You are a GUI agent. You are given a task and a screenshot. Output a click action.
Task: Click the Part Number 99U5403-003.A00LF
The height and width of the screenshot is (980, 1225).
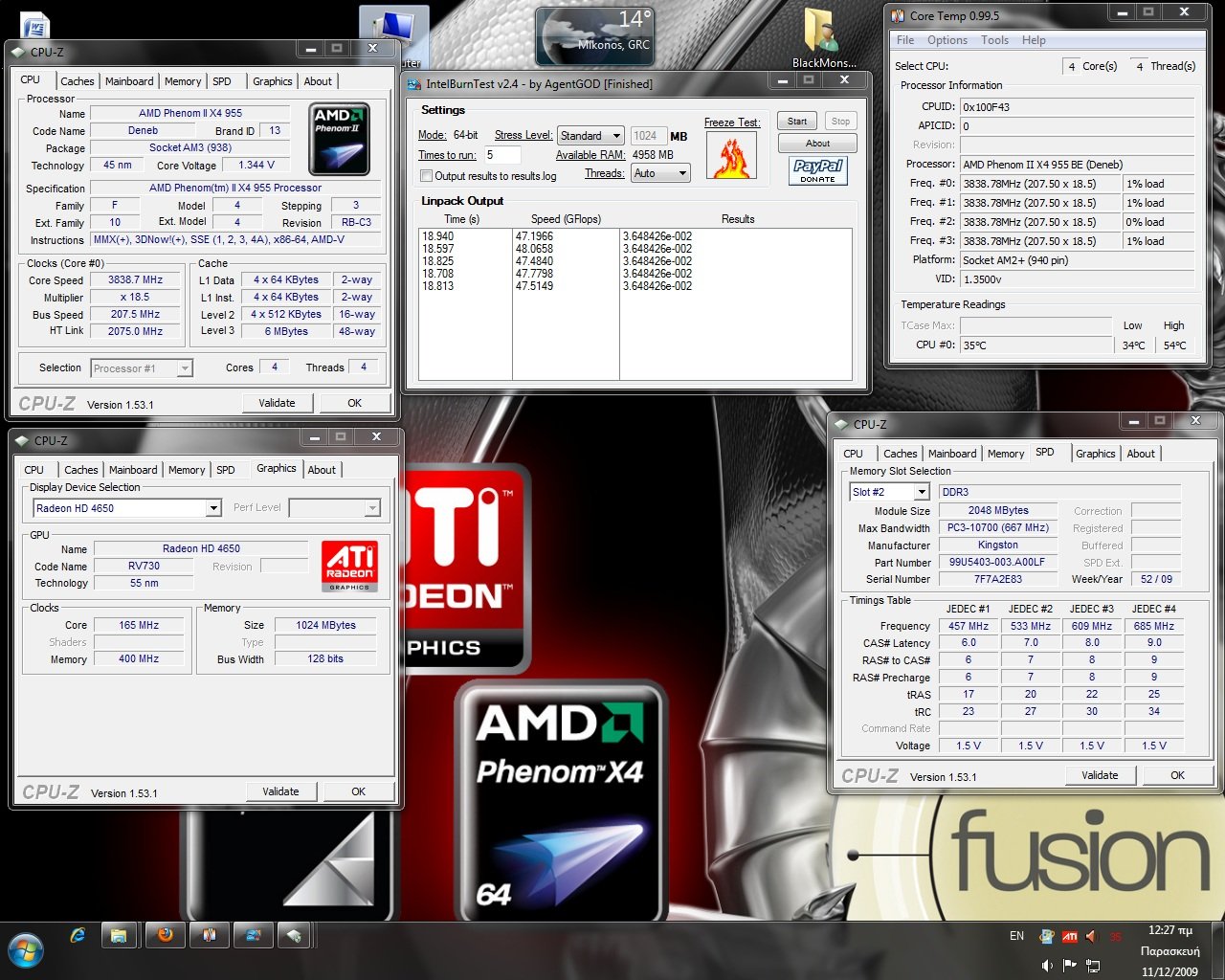[x=998, y=562]
